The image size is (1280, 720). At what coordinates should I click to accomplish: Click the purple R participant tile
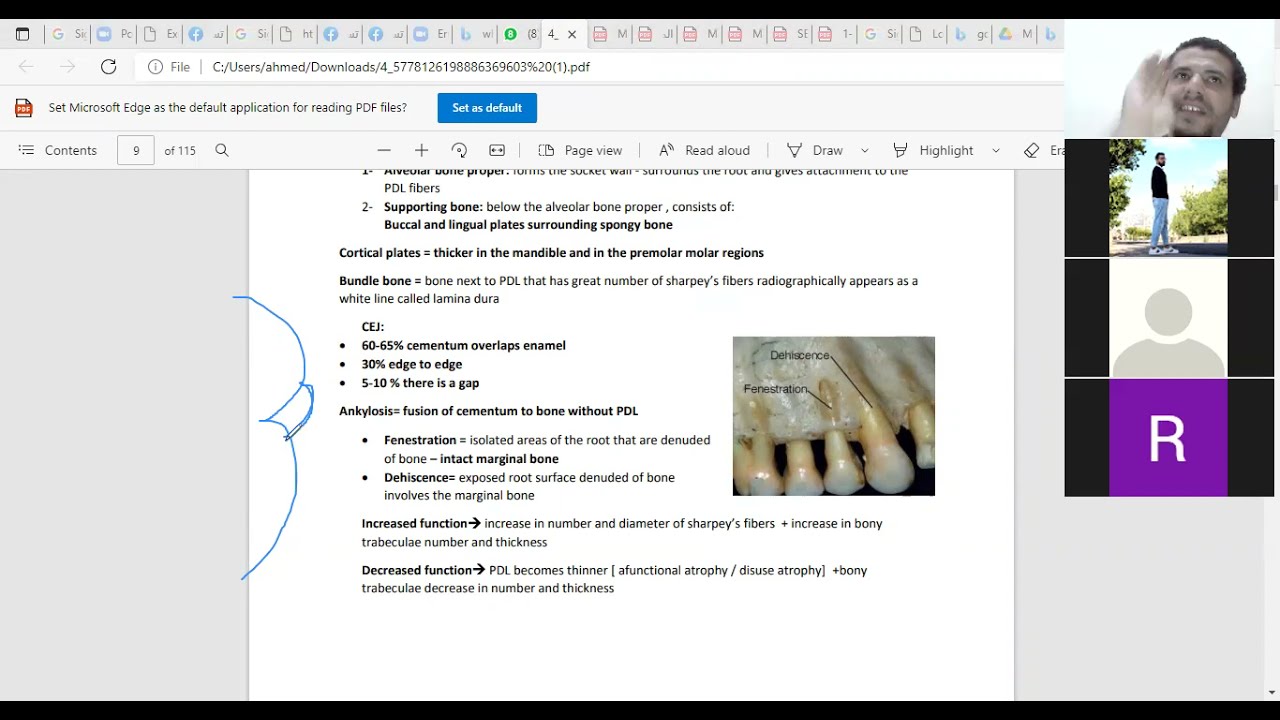pyautogui.click(x=1168, y=438)
